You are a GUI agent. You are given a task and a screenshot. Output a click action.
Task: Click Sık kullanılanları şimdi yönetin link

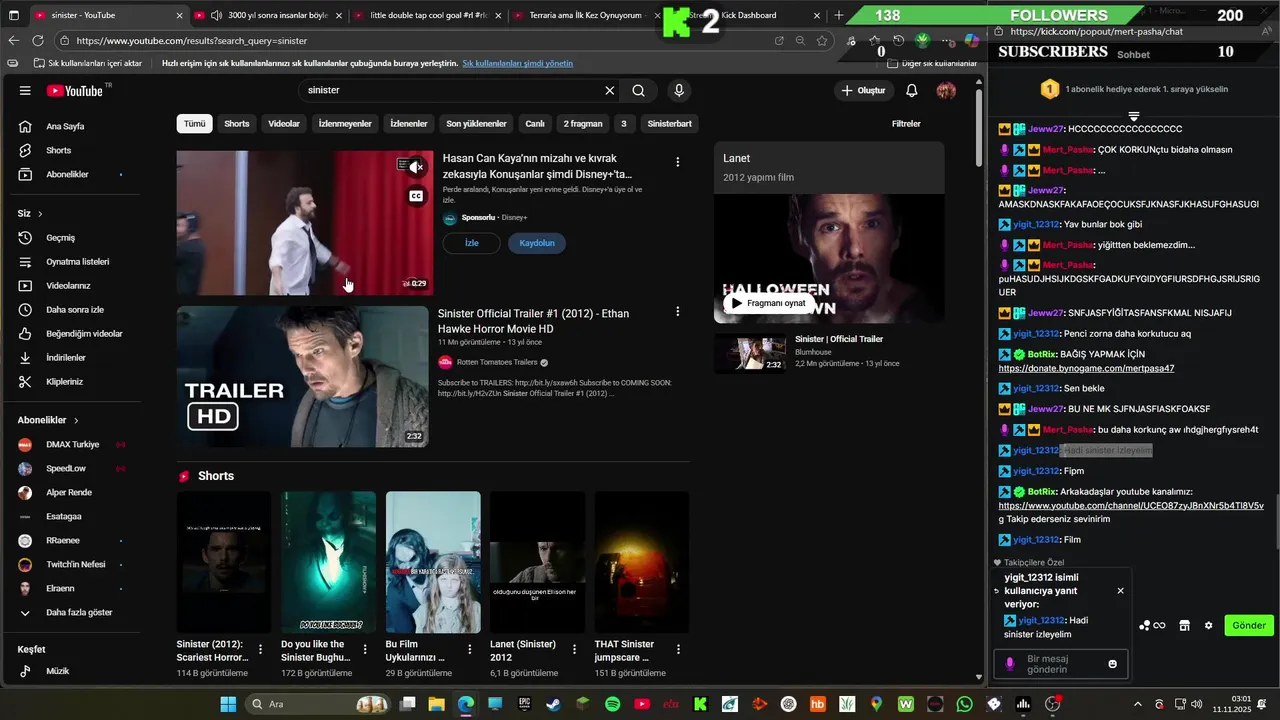pyautogui.click(x=517, y=63)
